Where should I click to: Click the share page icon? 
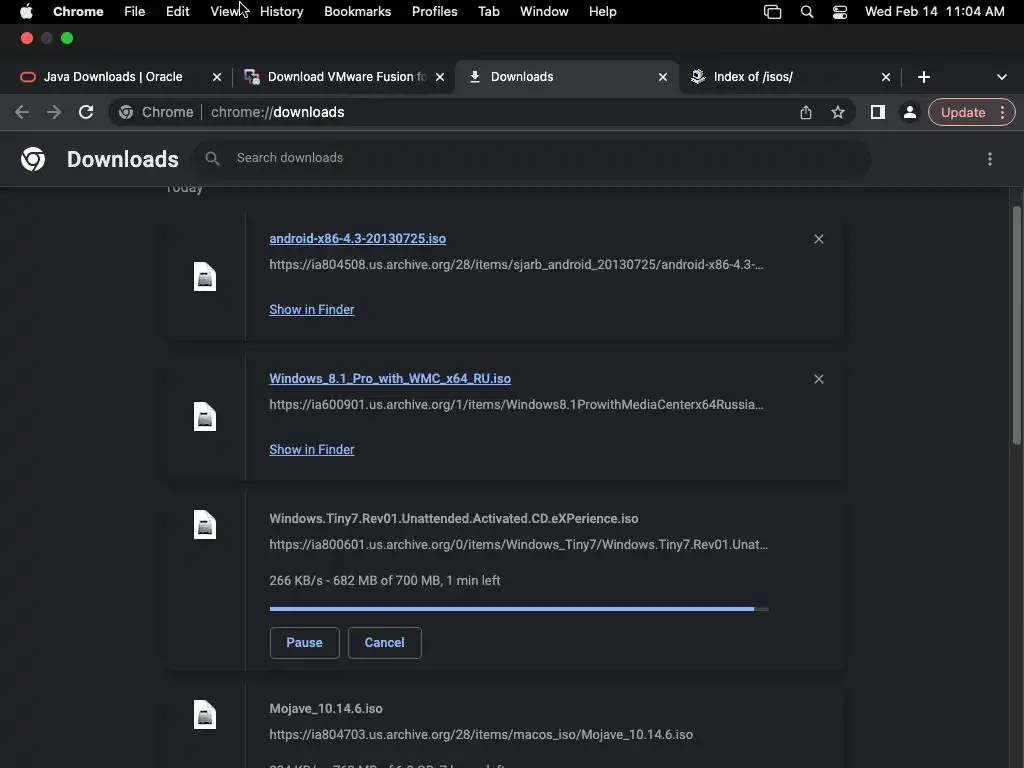806,112
